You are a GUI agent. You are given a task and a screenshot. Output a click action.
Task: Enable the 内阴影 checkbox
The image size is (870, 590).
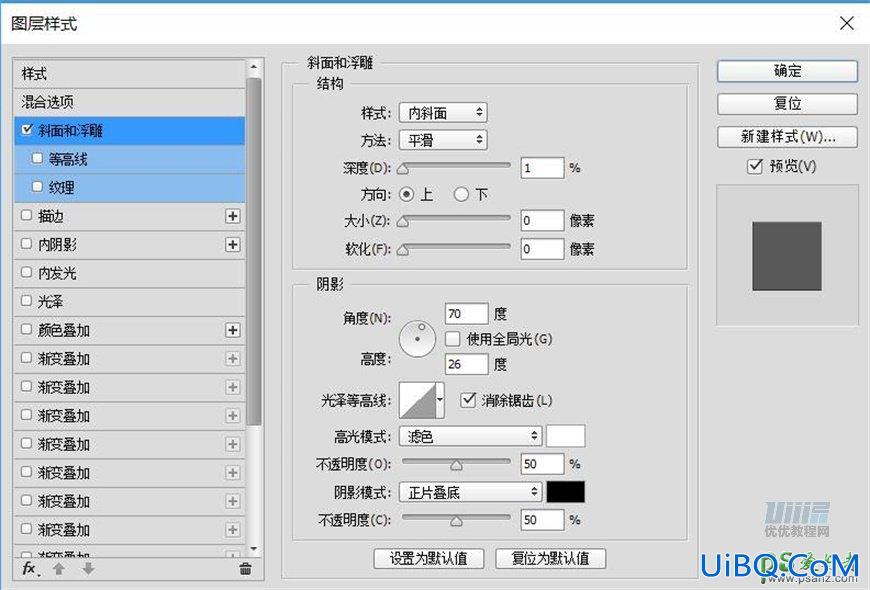pyautogui.click(x=26, y=244)
